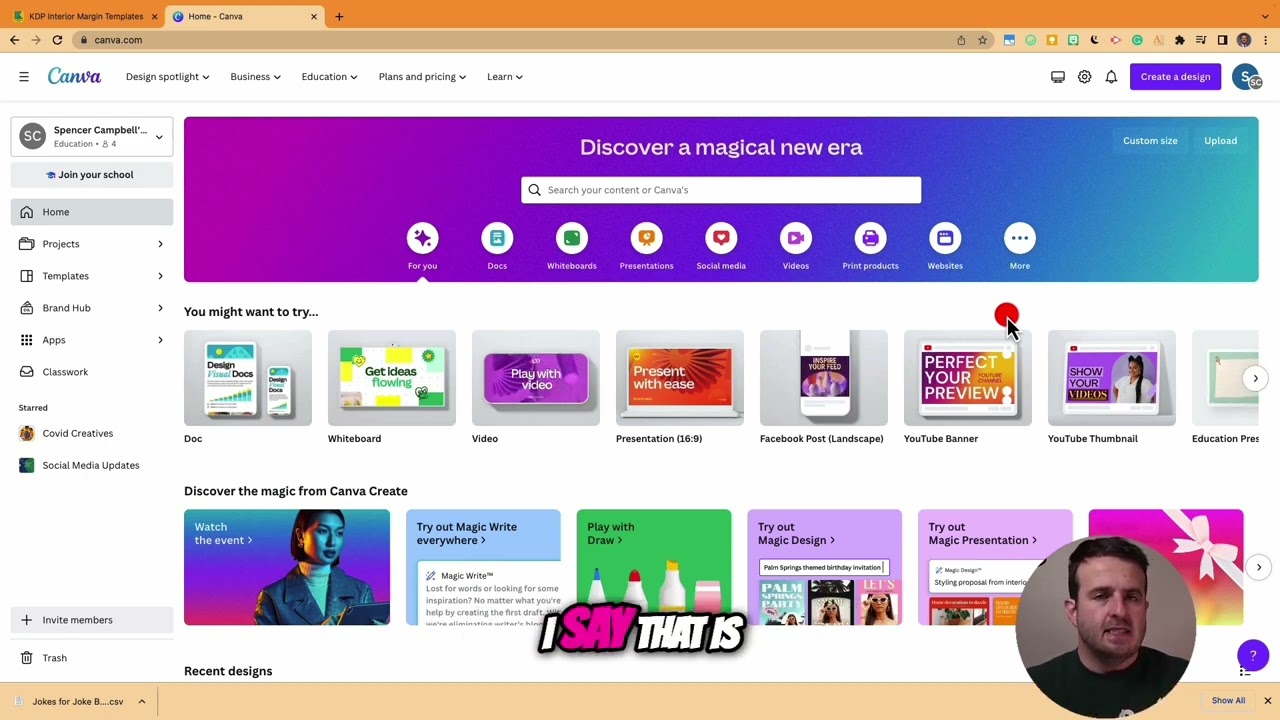The height and width of the screenshot is (720, 1280).
Task: Open the Covid Creatives starred folder
Action: tap(77, 433)
